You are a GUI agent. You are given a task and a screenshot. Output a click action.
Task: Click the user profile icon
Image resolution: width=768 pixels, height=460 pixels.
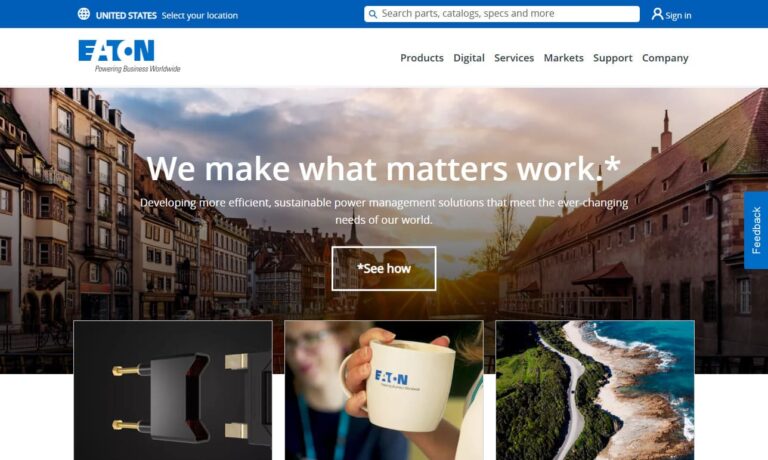pos(657,14)
